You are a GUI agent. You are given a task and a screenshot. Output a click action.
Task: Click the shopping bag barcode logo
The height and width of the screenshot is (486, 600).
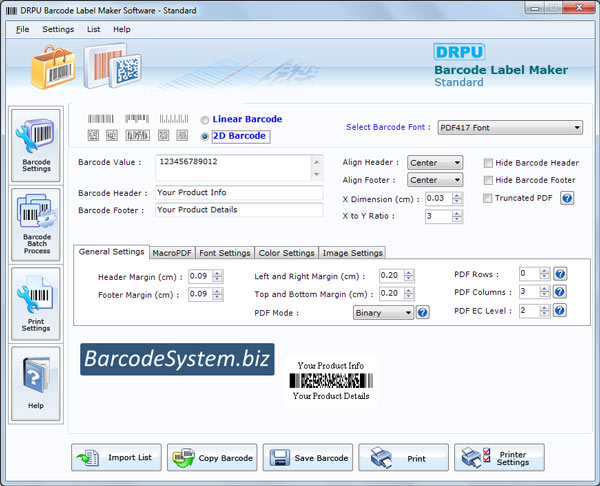point(53,67)
